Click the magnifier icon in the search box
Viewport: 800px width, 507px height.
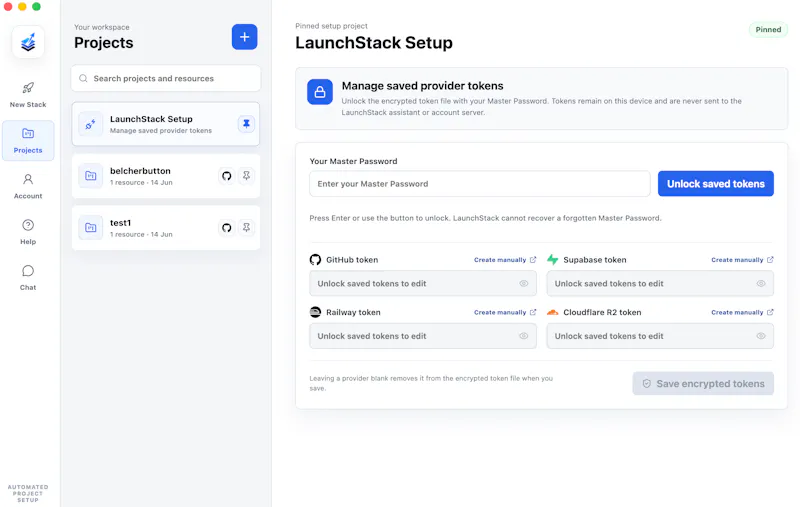pos(83,79)
